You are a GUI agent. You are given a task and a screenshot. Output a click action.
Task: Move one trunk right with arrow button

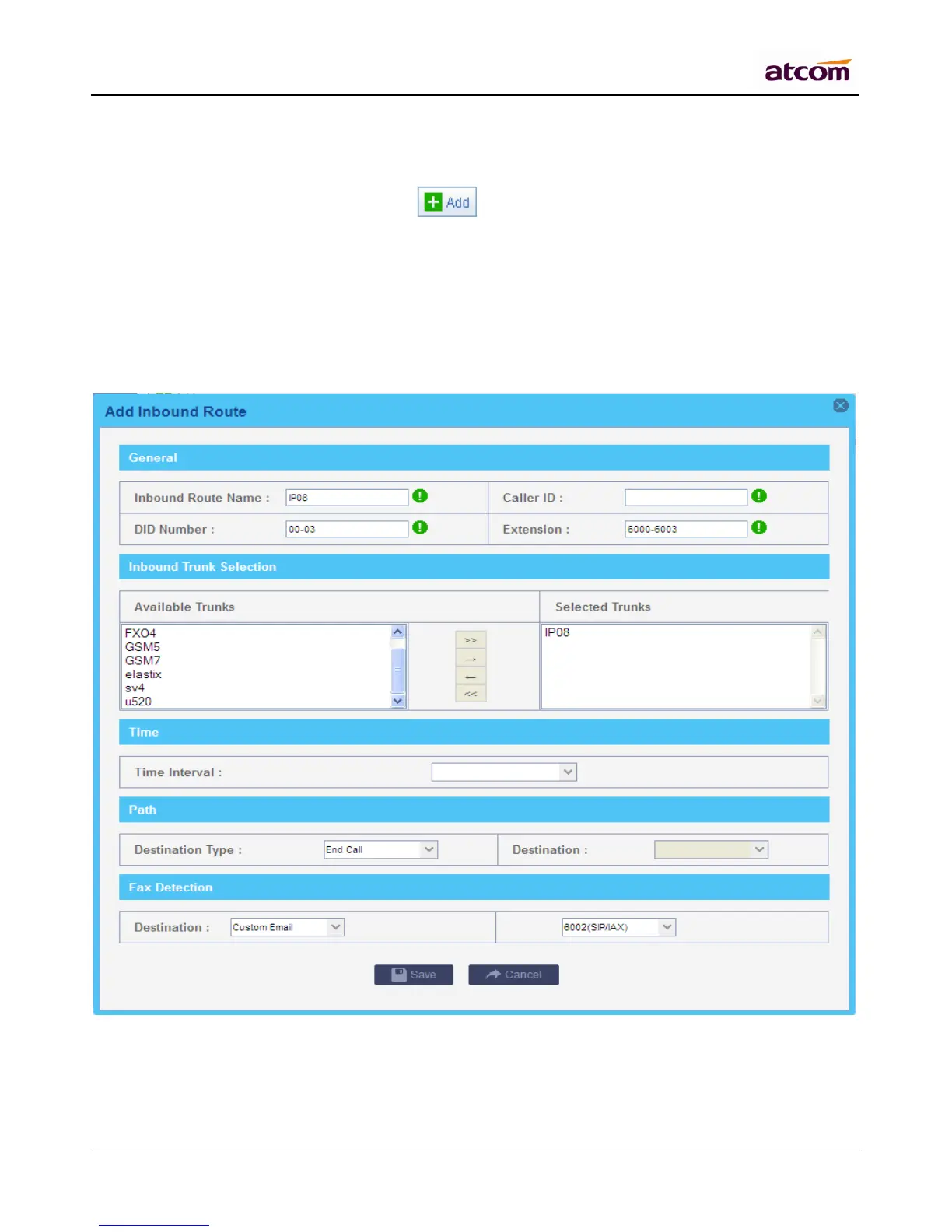[471, 658]
